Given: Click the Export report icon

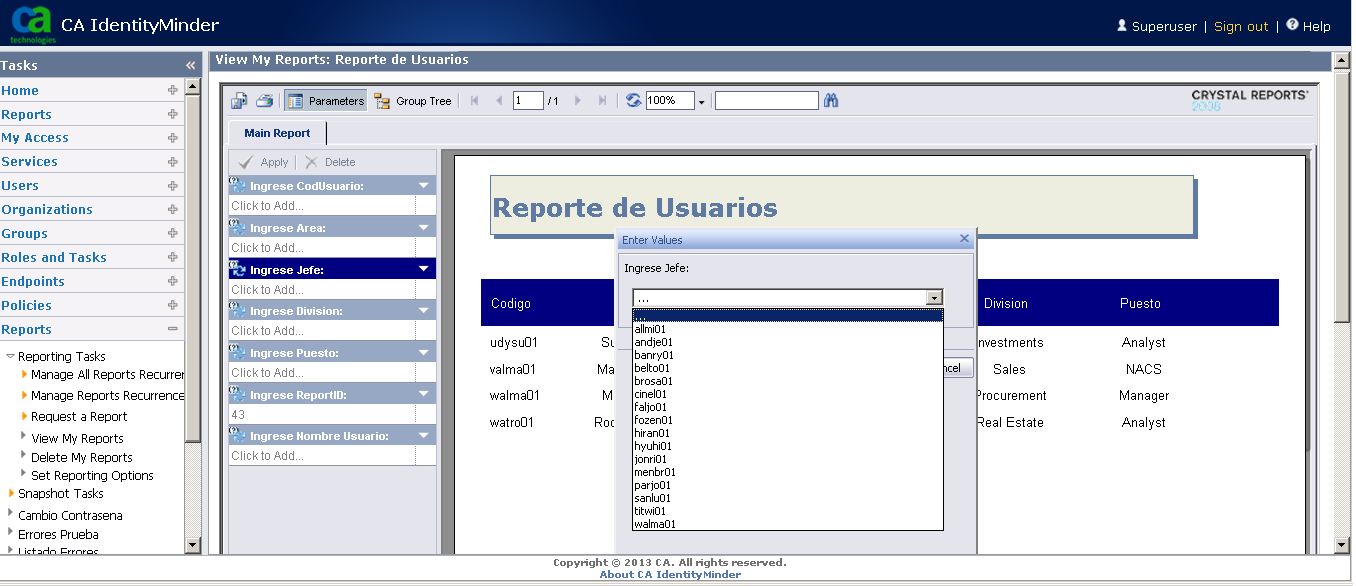Looking at the screenshot, I should click(x=240, y=101).
